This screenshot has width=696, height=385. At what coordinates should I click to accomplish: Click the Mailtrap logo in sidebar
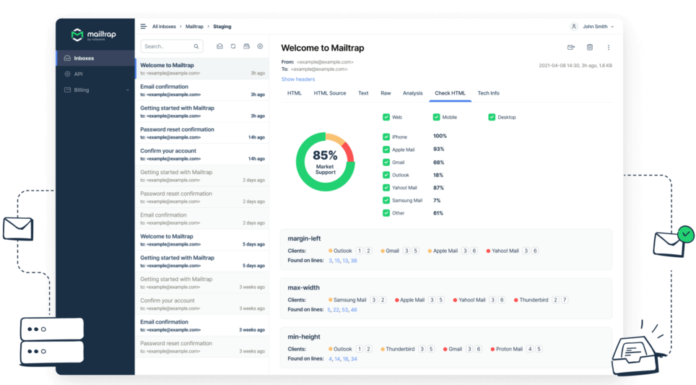(x=94, y=35)
